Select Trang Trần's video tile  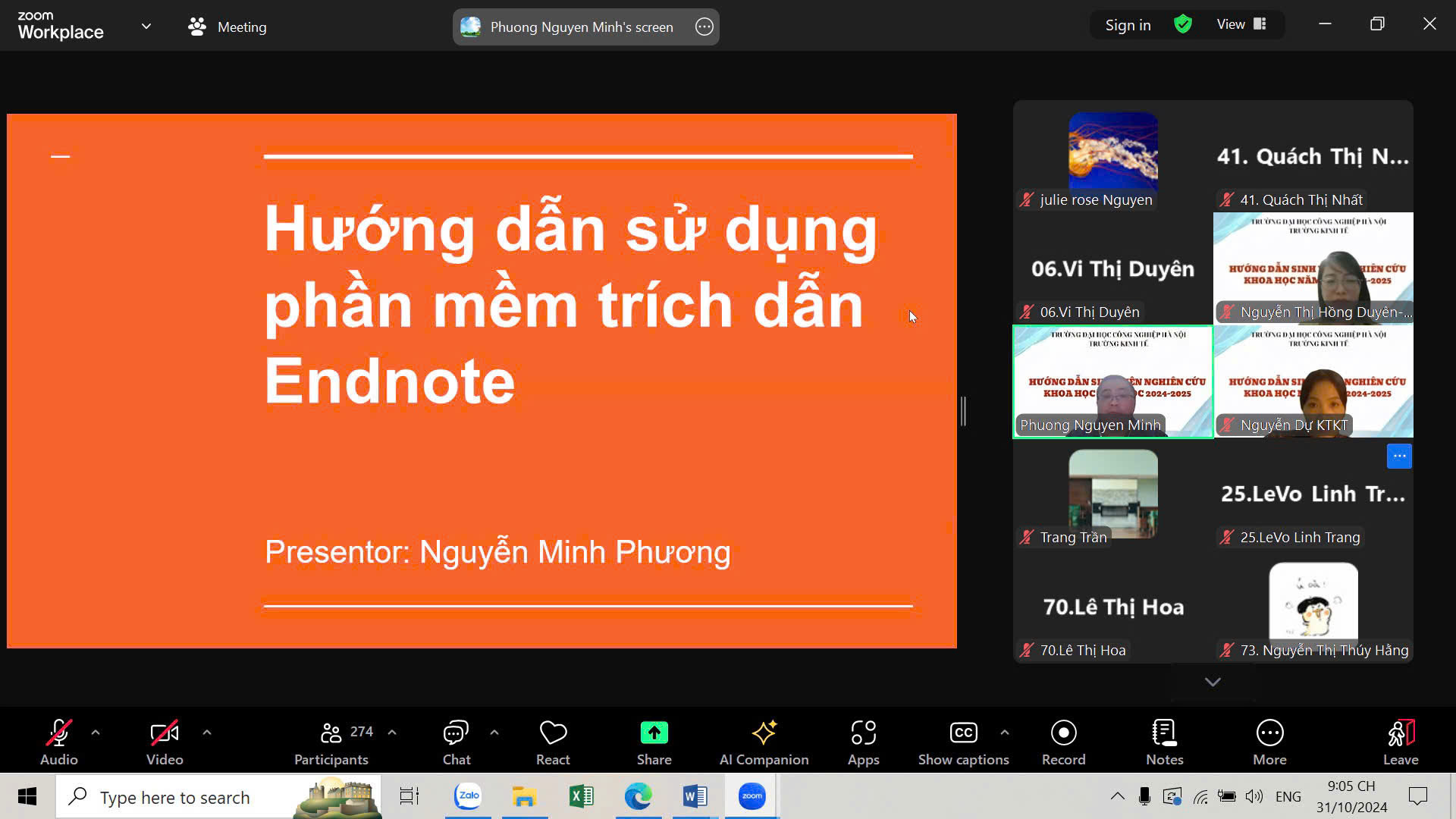click(x=1112, y=494)
